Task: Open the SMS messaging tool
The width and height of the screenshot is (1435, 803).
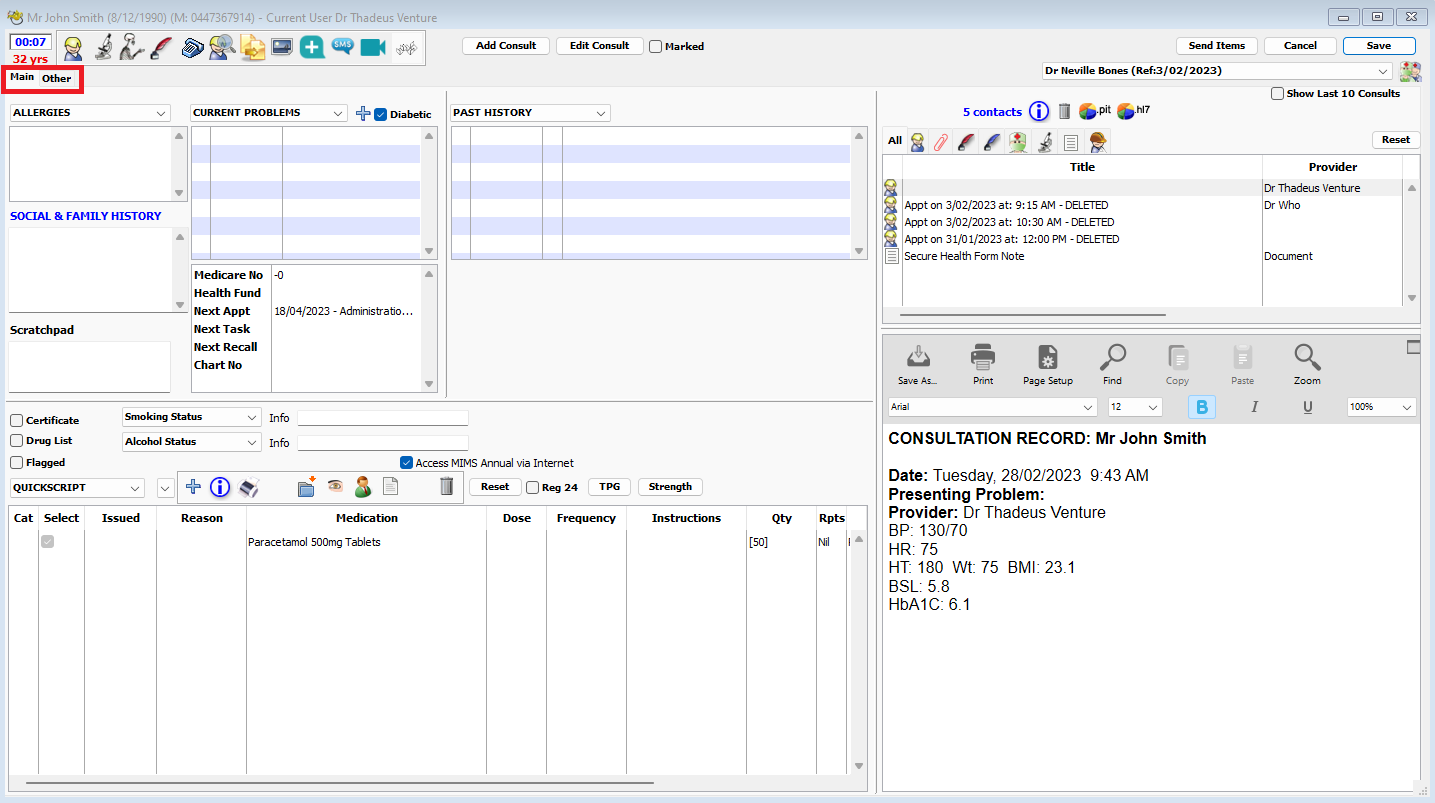Action: (x=343, y=47)
